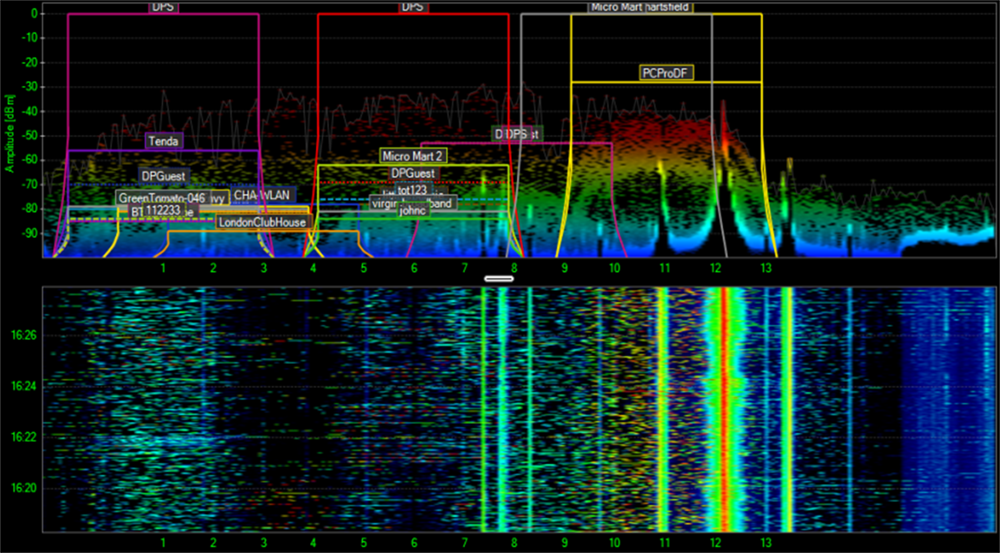Select the johnc network label
This screenshot has width=1000, height=553.
413,211
